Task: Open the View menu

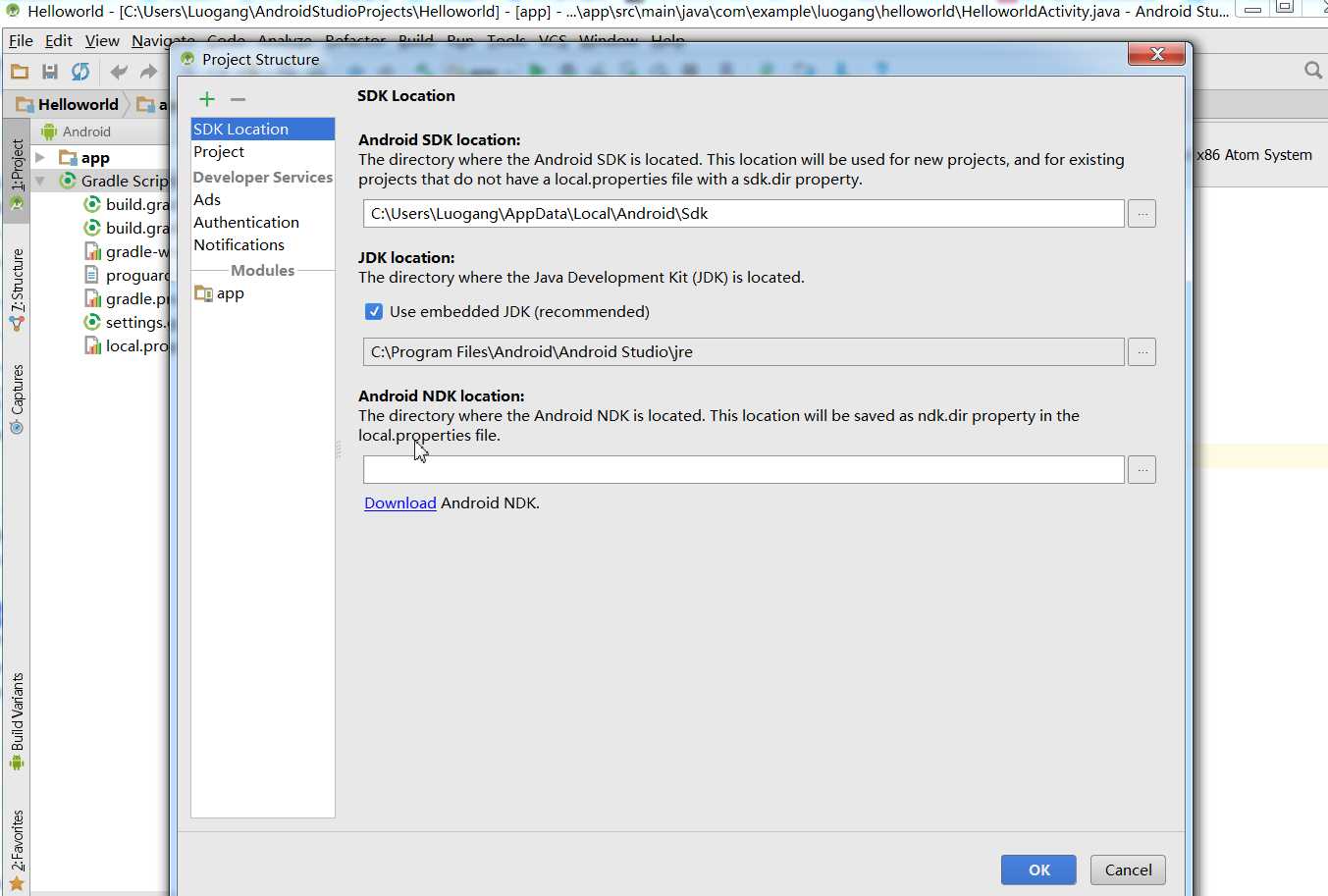Action: coord(102,41)
